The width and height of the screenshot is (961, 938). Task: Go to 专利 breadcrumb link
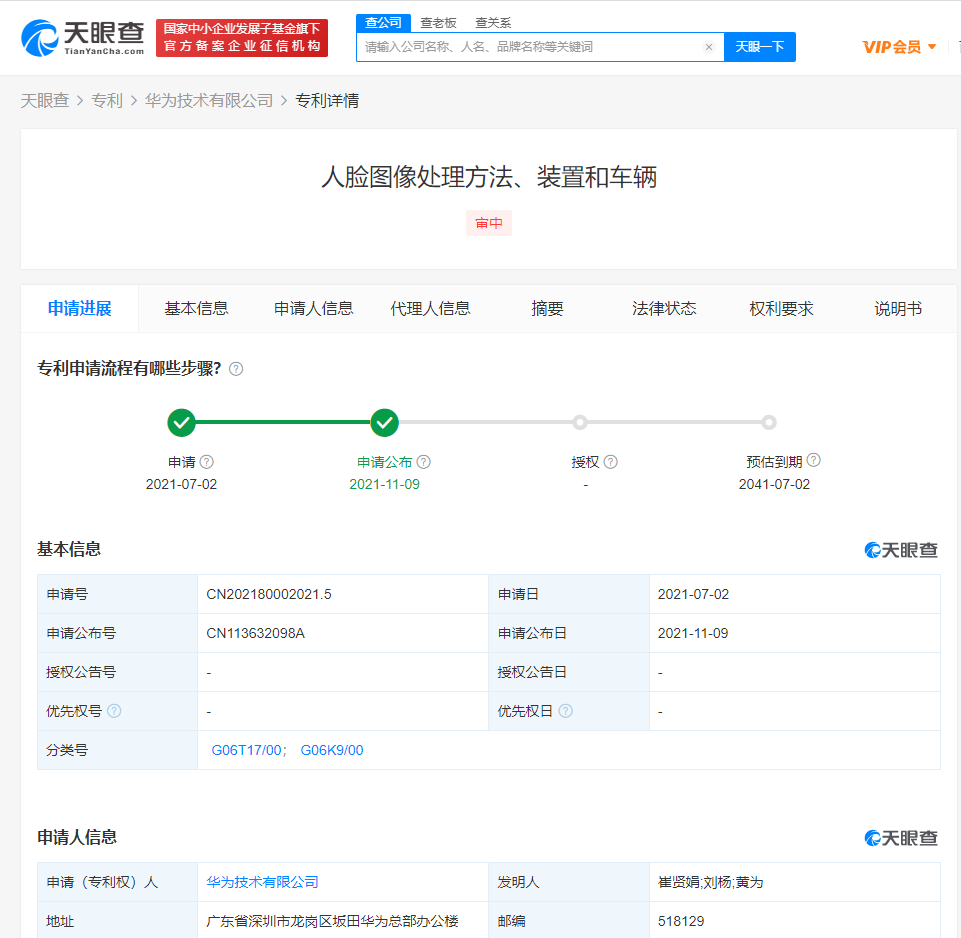pyautogui.click(x=107, y=101)
